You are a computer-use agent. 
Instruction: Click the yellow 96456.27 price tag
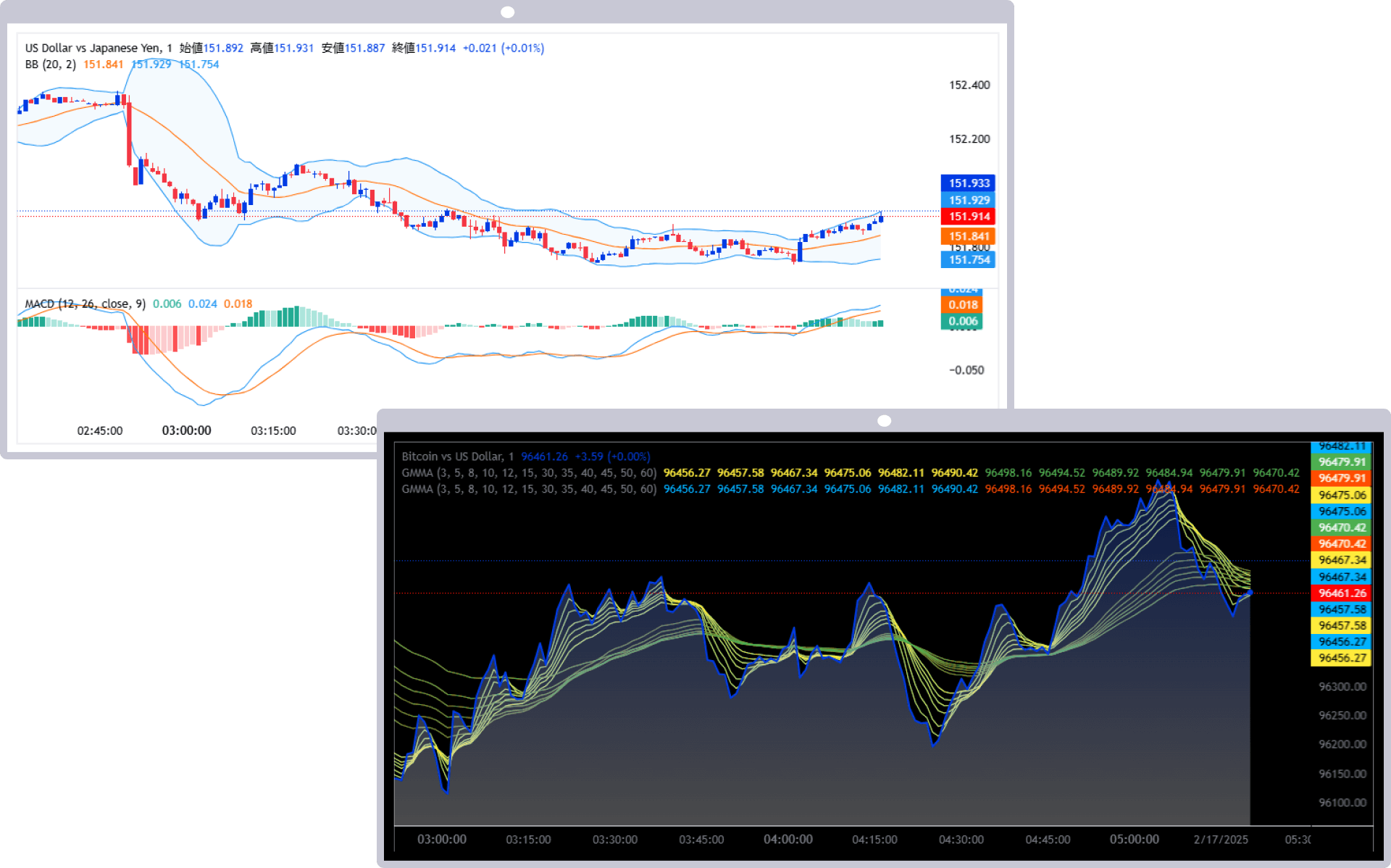(1341, 658)
